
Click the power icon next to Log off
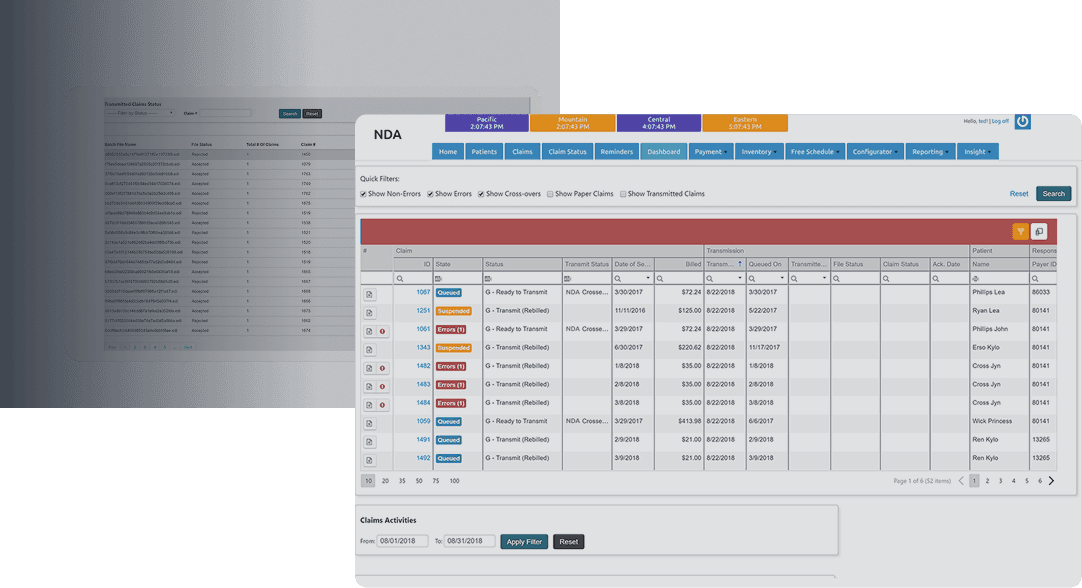point(1022,122)
